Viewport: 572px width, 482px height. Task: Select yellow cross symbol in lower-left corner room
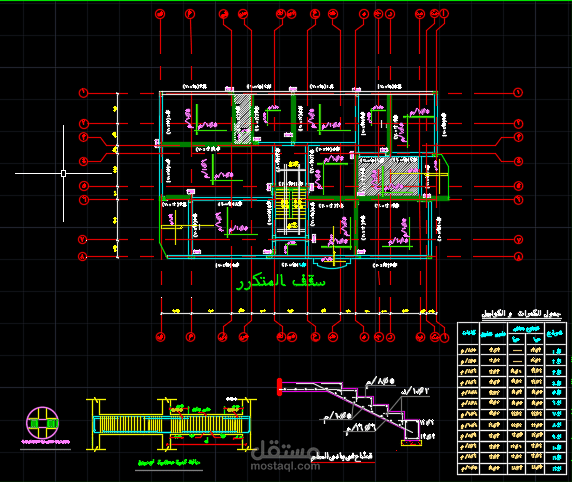pyautogui.click(x=175, y=226)
